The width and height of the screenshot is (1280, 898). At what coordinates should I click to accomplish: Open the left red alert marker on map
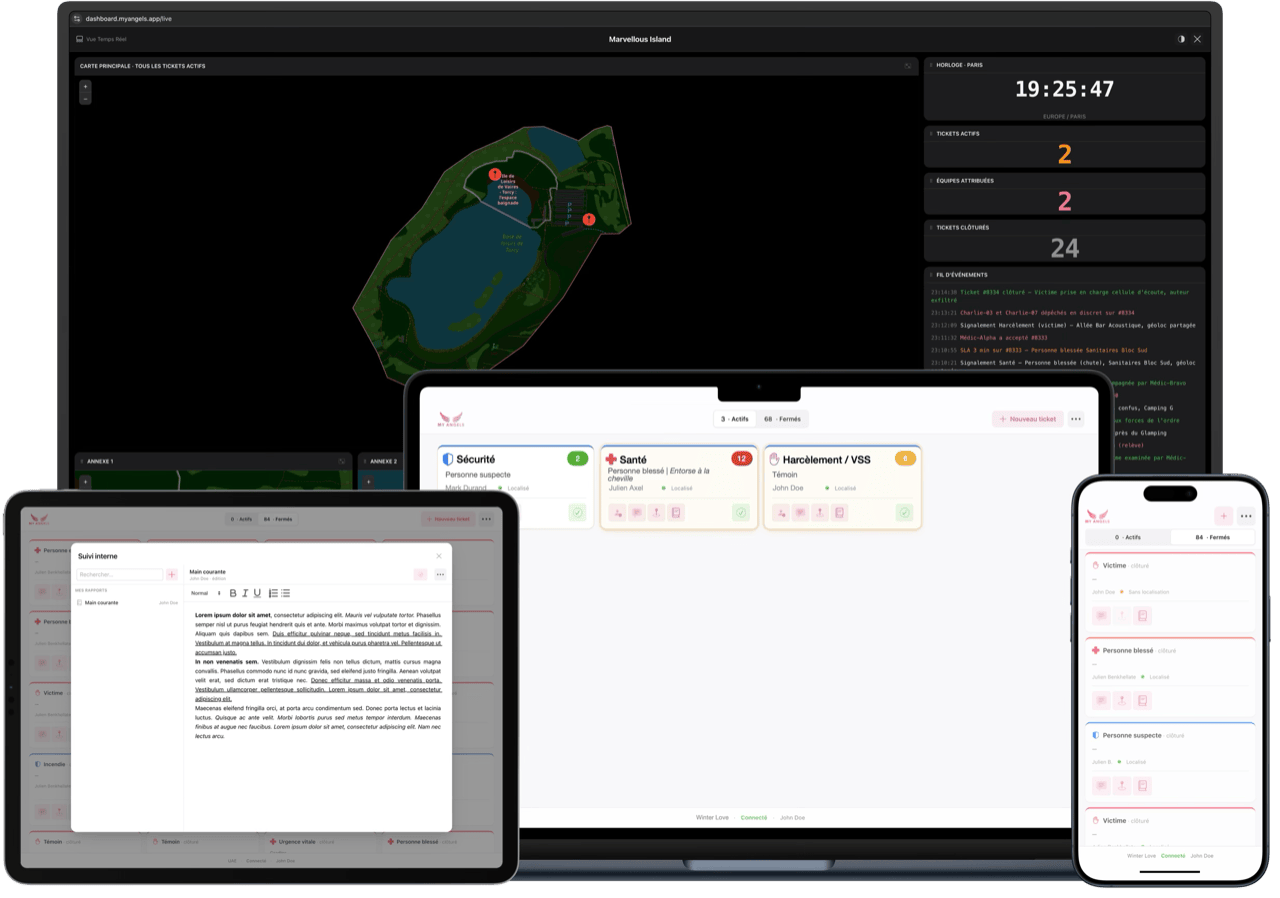pos(494,174)
